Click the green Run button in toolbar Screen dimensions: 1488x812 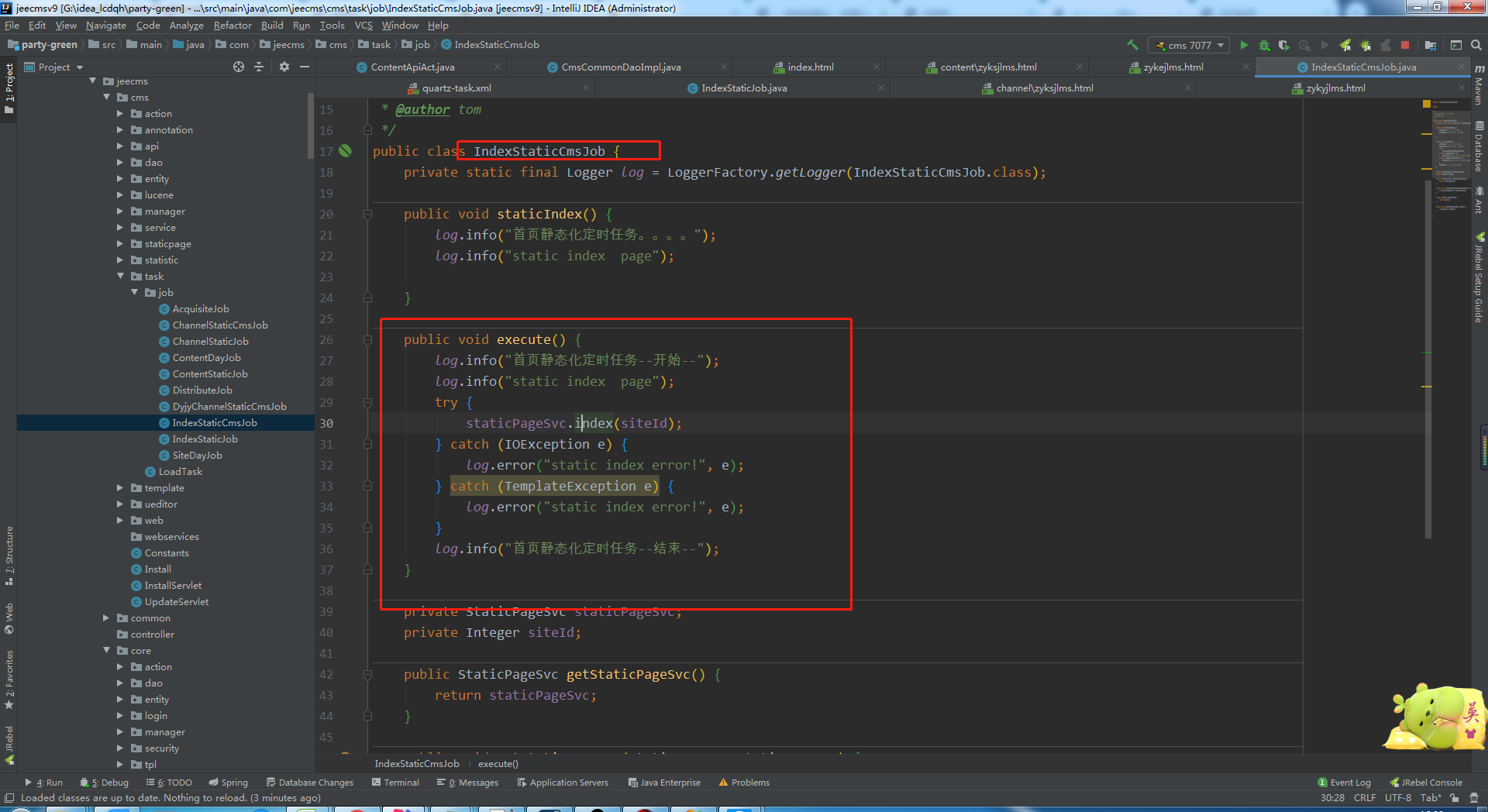[x=1244, y=45]
